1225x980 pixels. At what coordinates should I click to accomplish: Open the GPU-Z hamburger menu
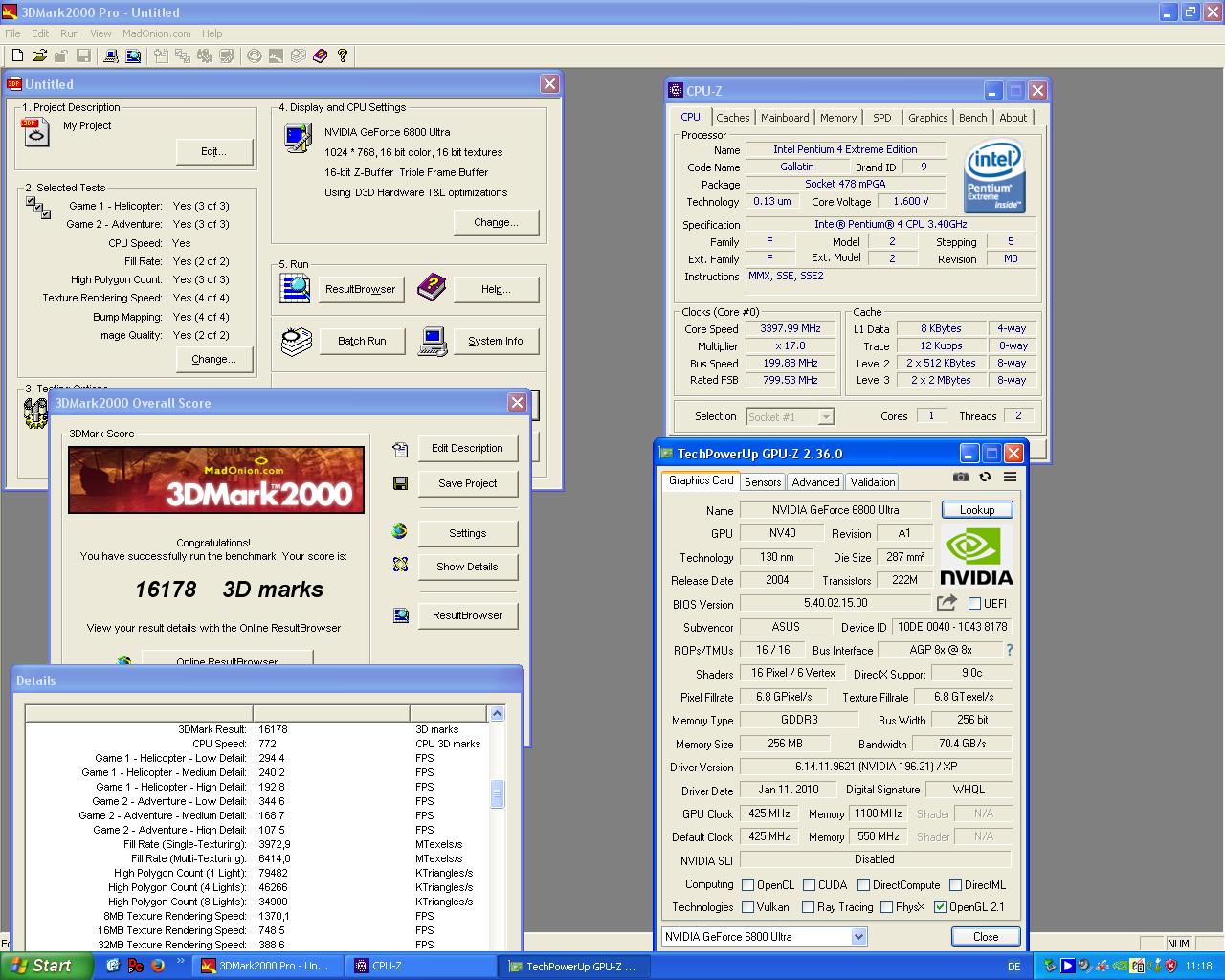click(x=1010, y=477)
